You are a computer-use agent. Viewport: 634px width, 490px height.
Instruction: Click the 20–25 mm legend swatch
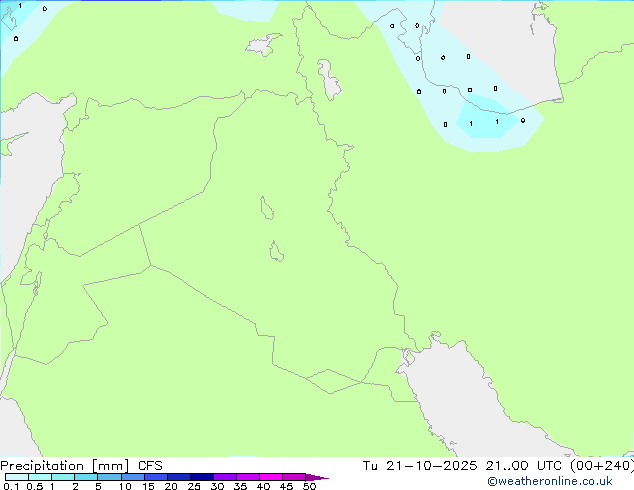coord(178,477)
